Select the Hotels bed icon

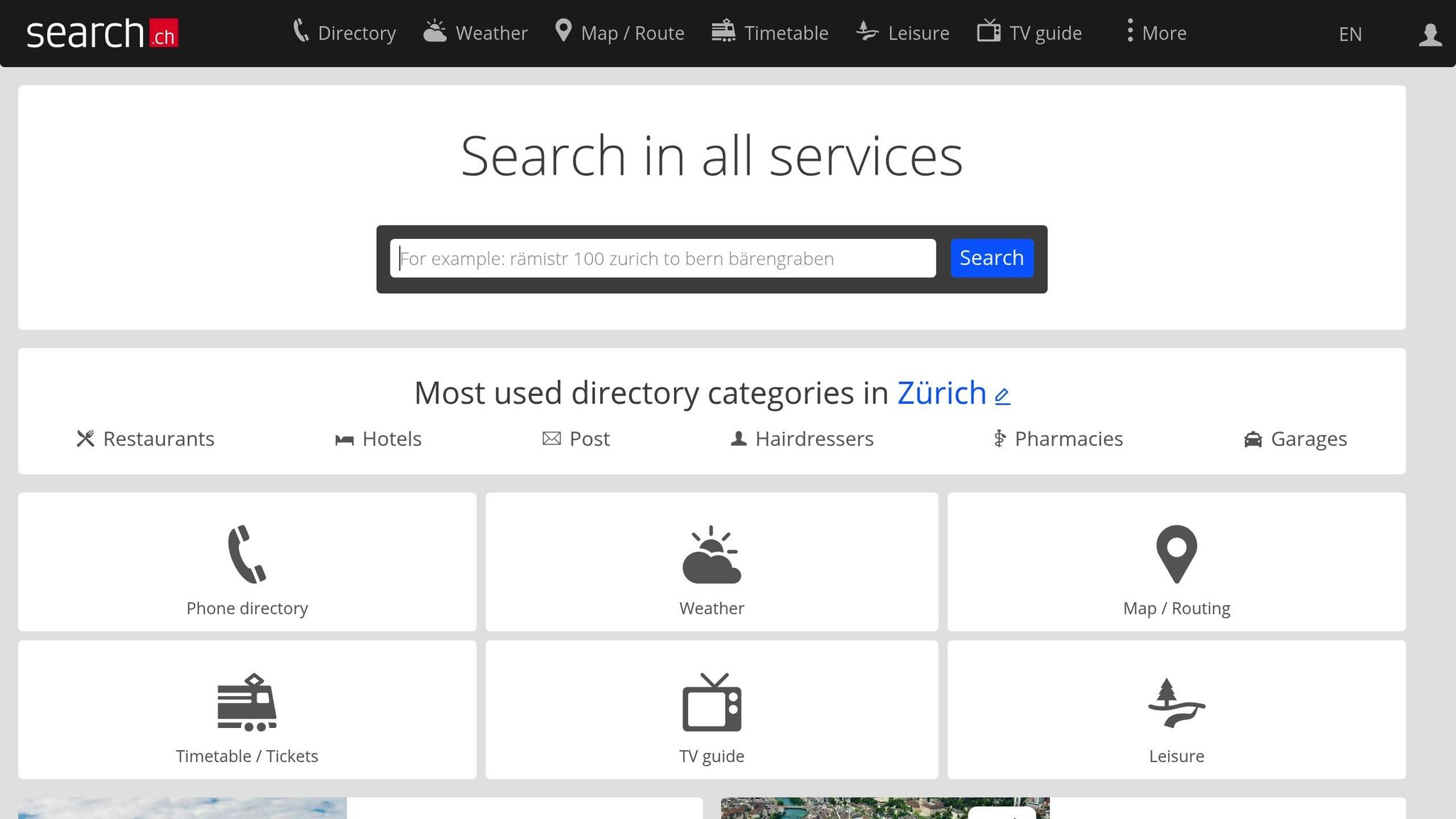[x=344, y=439]
